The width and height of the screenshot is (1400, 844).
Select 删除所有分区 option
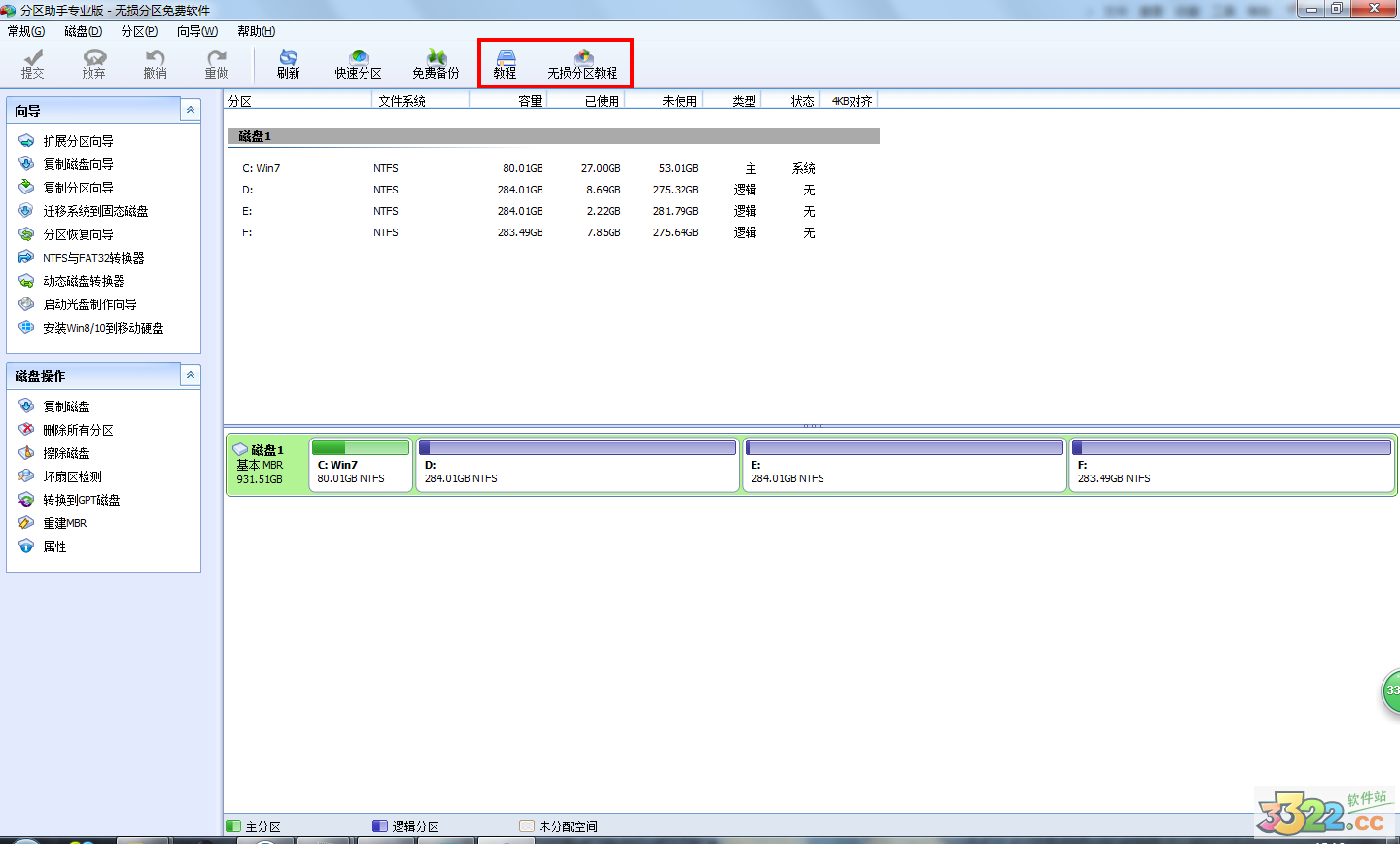point(78,430)
